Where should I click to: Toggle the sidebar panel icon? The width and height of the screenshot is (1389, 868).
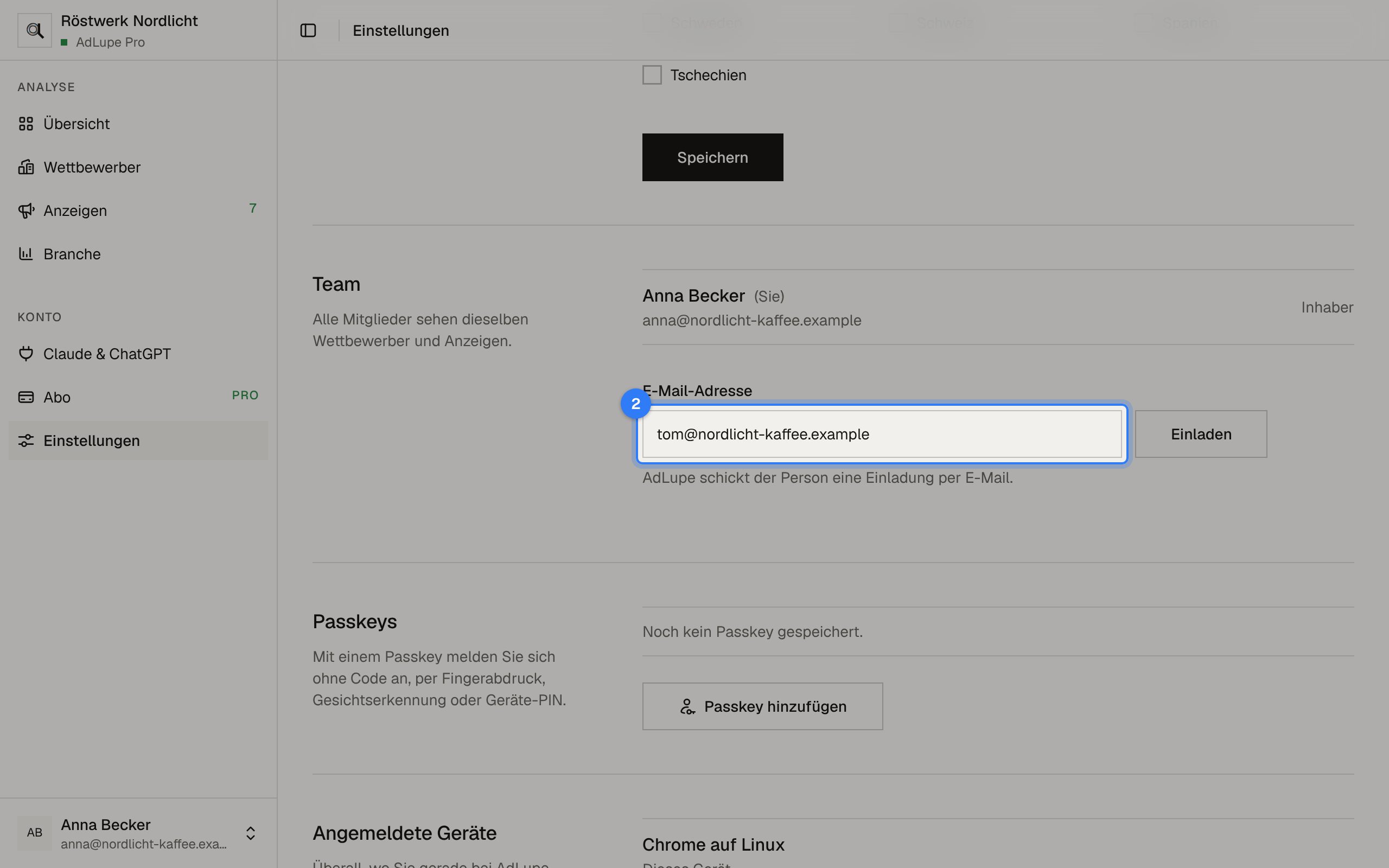[308, 30]
